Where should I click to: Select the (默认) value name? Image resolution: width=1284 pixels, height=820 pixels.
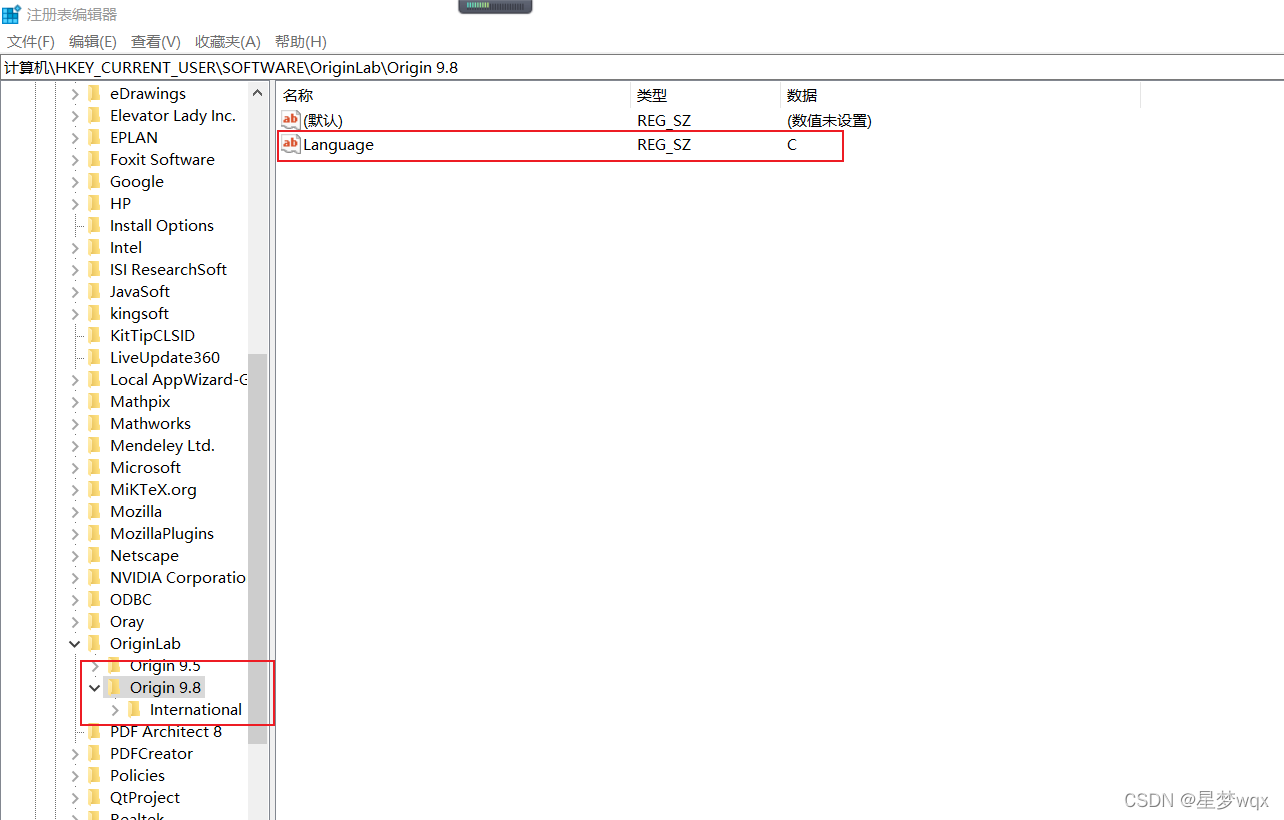323,121
